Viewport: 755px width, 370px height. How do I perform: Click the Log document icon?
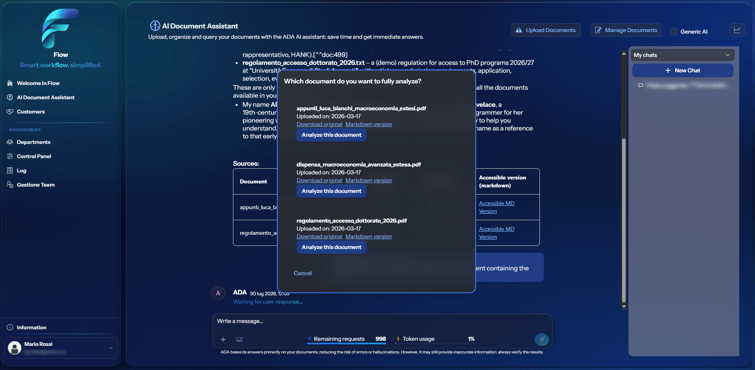coord(10,171)
